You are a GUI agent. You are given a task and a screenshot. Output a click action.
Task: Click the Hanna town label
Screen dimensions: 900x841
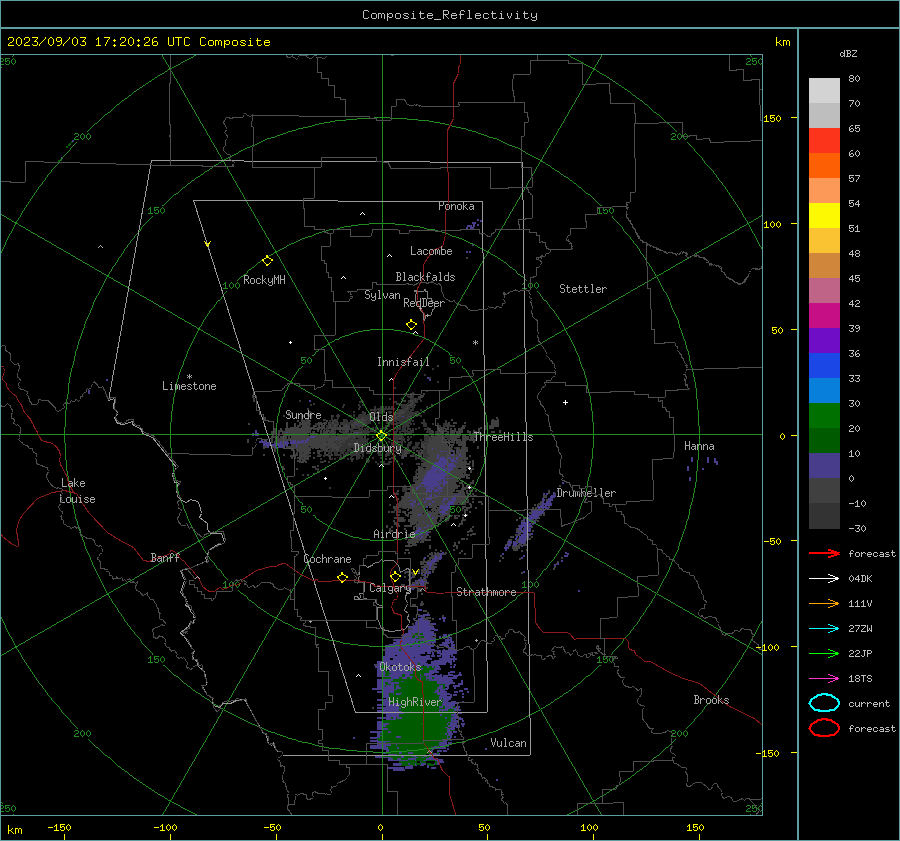tap(699, 446)
